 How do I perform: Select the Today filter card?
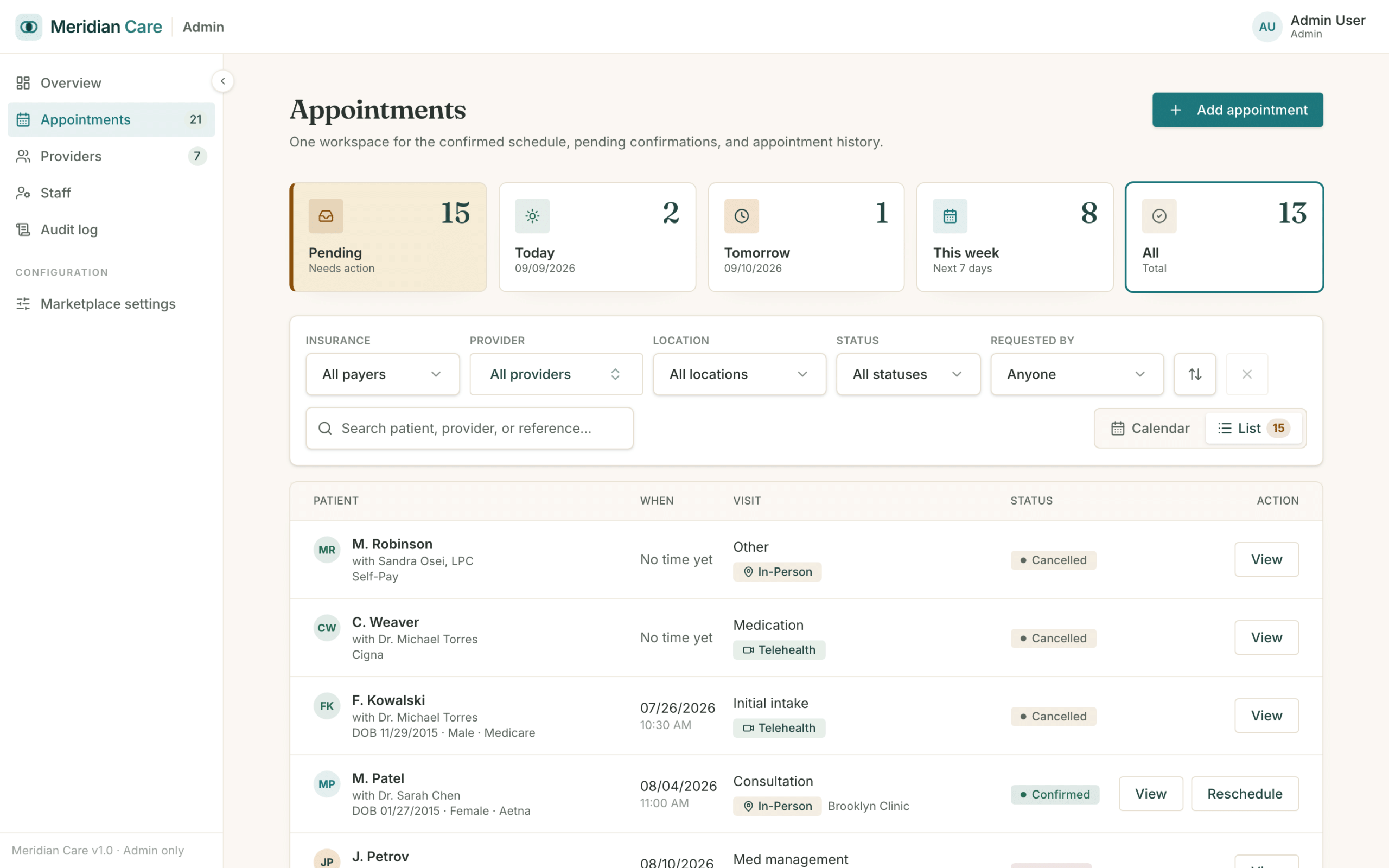597,237
